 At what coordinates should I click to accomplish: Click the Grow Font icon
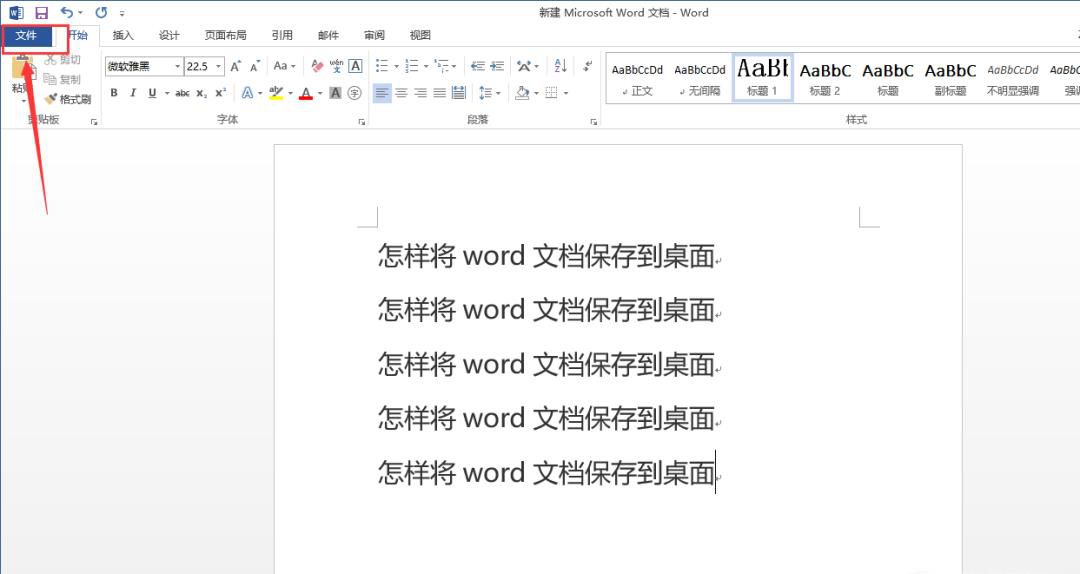pos(236,66)
